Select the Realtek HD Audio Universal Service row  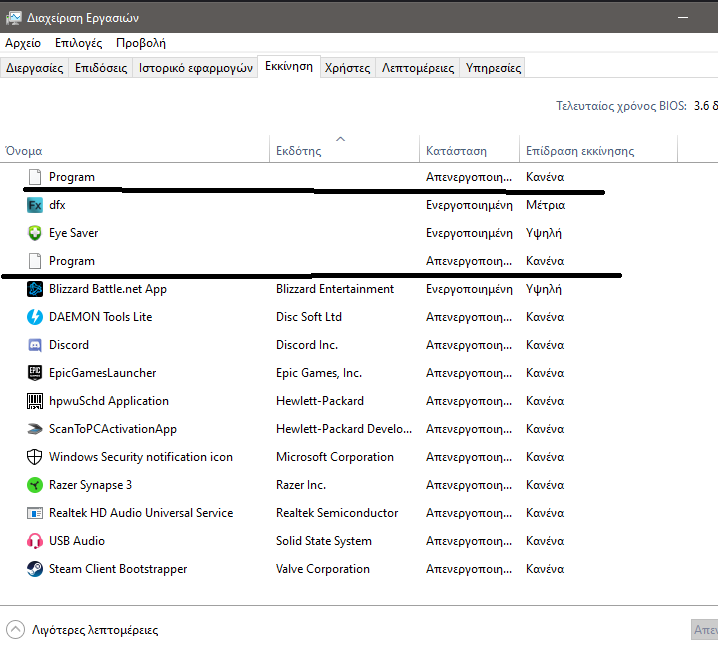[140, 513]
